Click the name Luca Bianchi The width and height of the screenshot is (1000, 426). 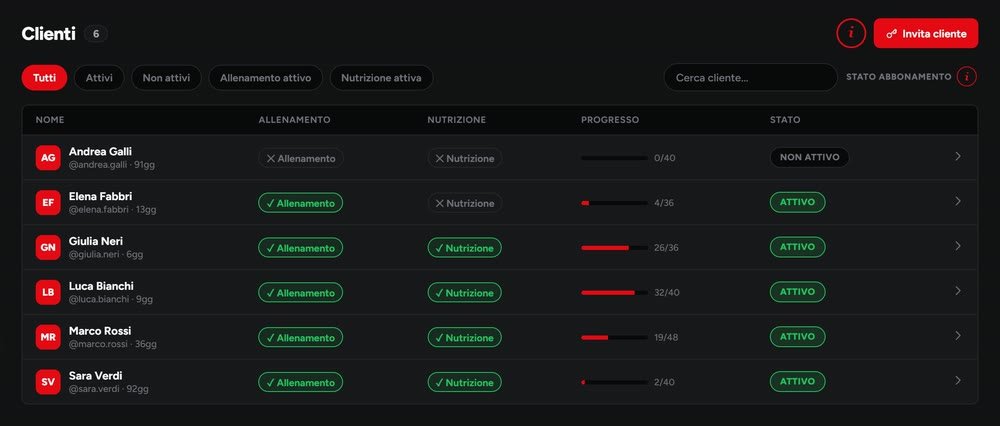click(x=101, y=286)
